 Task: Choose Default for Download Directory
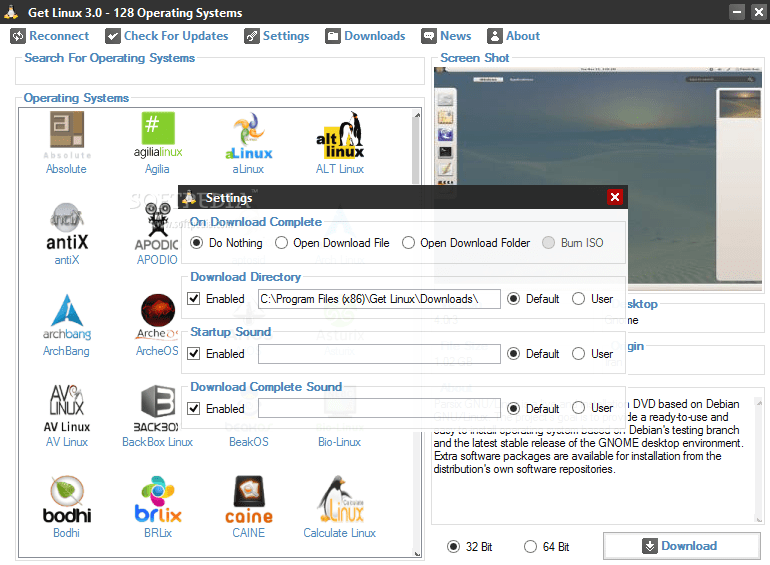(x=513, y=298)
